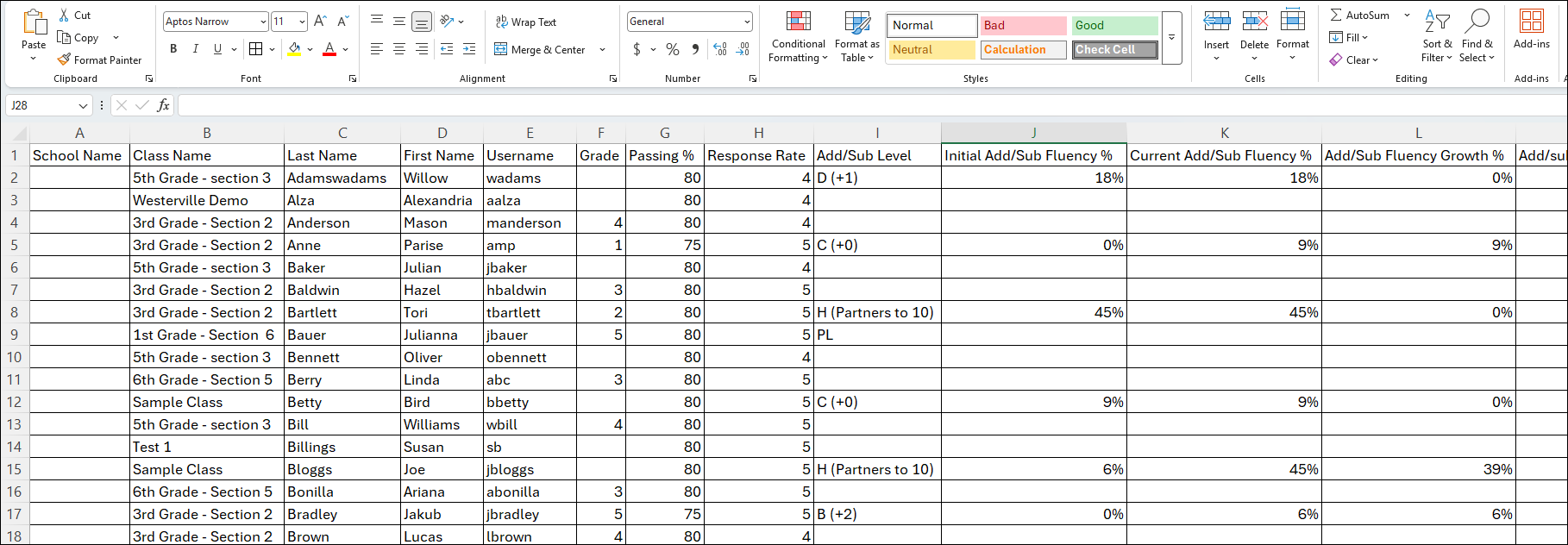
Task: Click inside the formula bar
Action: 871,105
